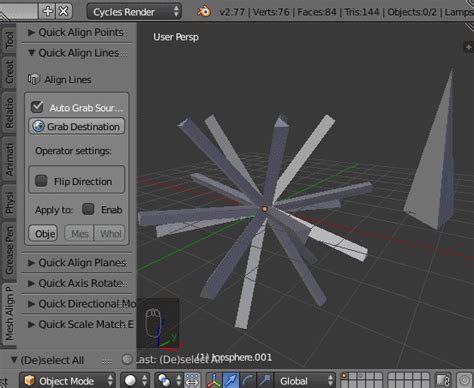
Task: Select Mes apply-to option
Action: (x=79, y=233)
